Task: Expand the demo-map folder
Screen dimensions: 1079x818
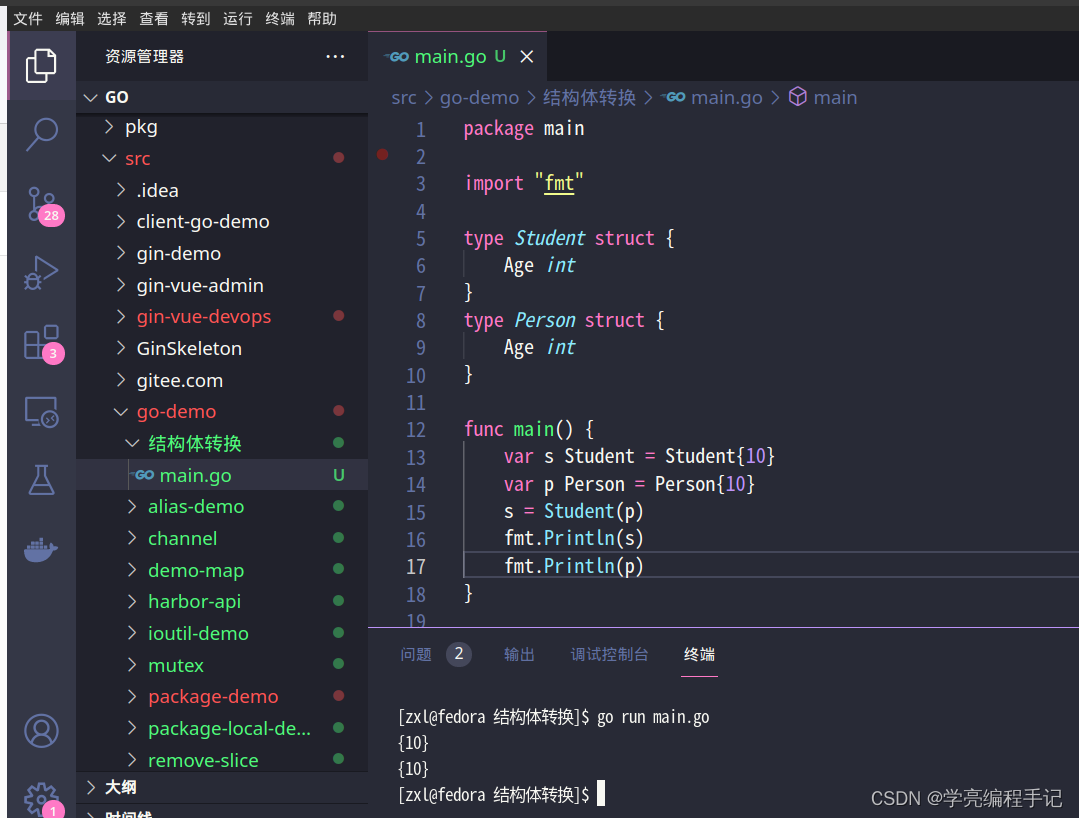Action: pos(132,570)
